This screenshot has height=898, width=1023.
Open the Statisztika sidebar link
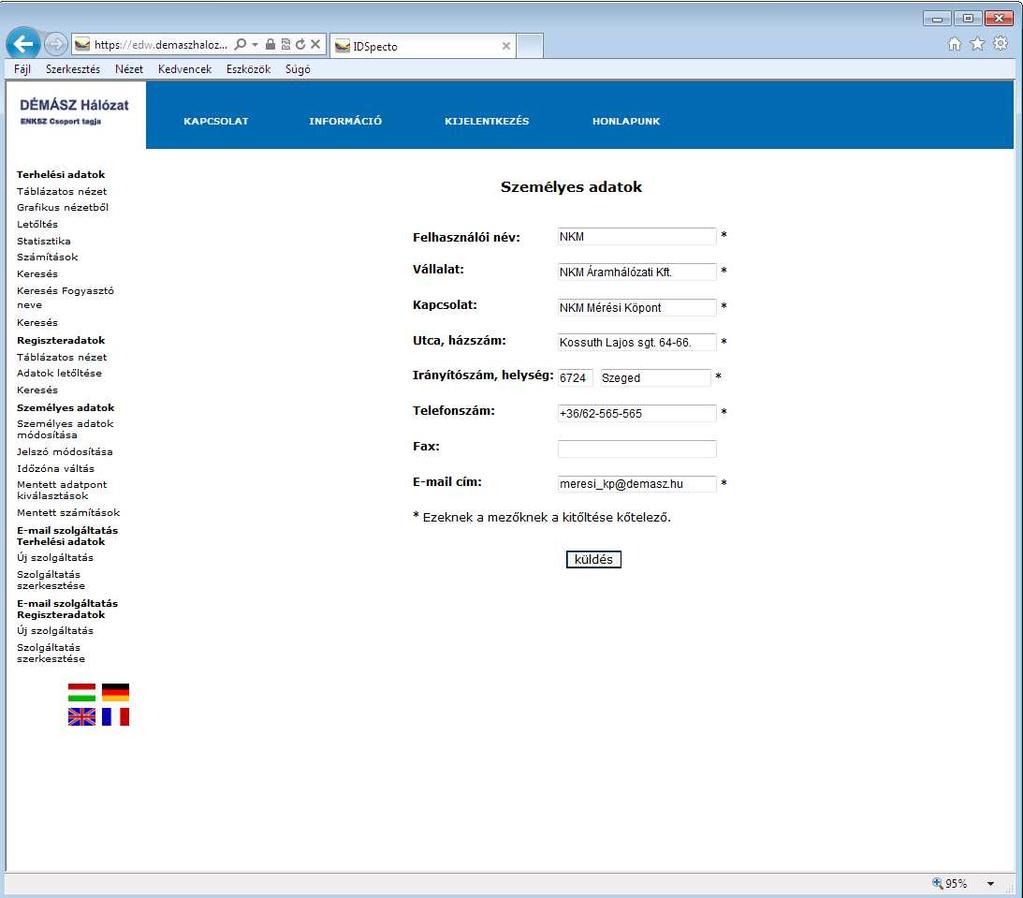tap(44, 241)
